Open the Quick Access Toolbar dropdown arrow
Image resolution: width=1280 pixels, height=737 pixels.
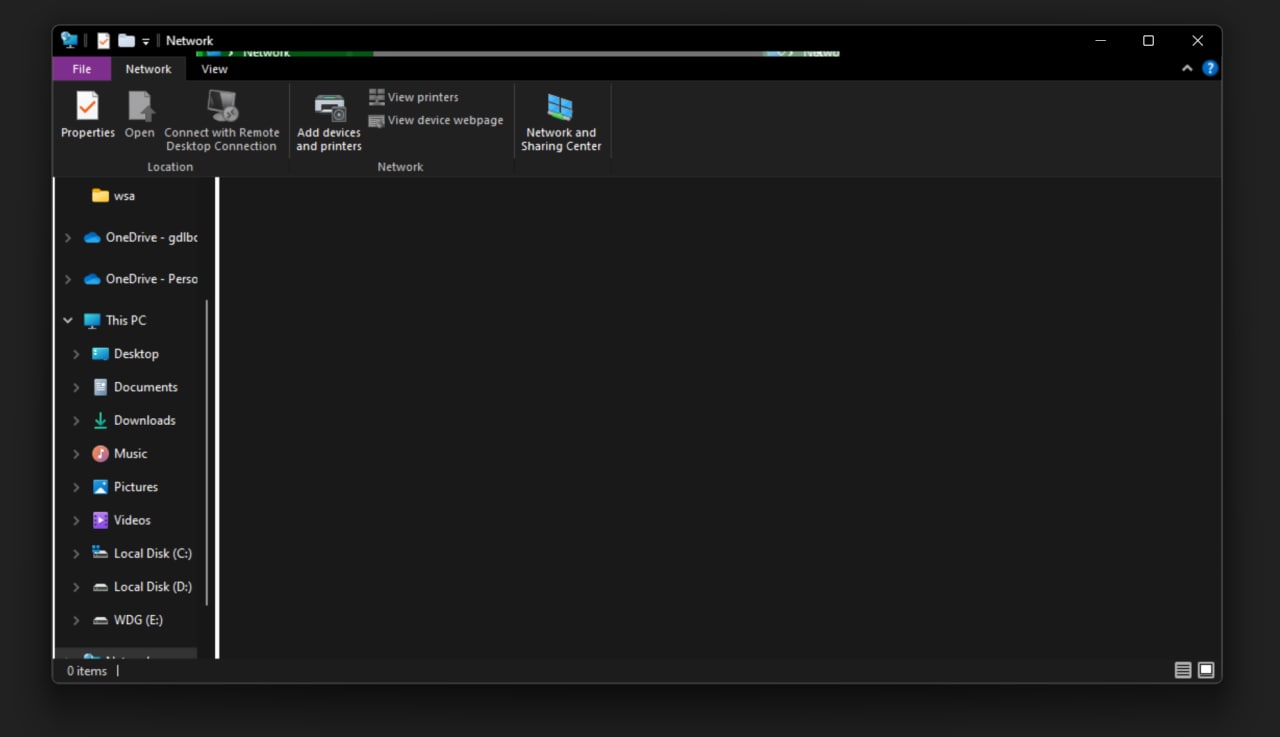click(145, 41)
